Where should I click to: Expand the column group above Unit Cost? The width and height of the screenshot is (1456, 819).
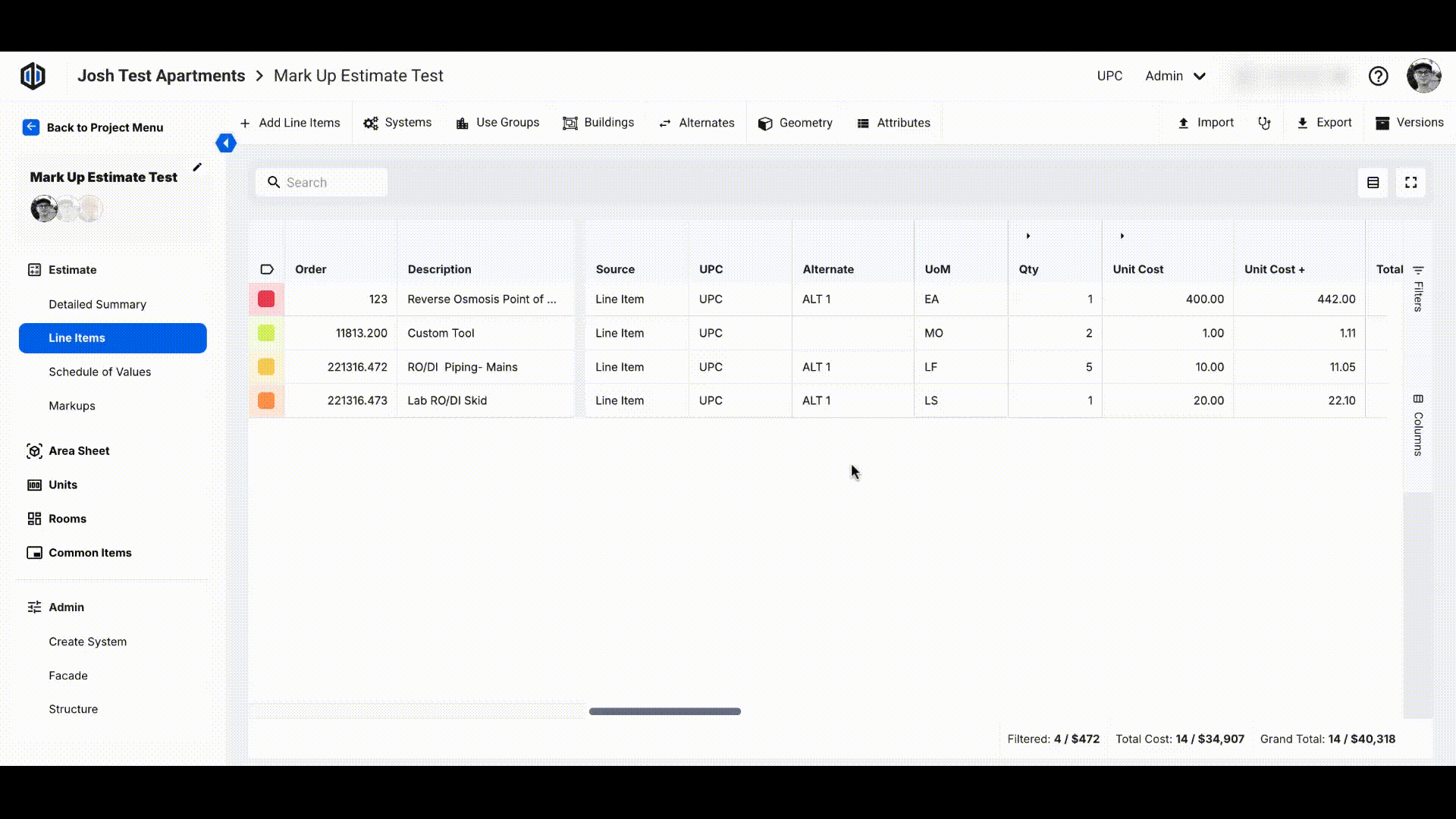1122,236
